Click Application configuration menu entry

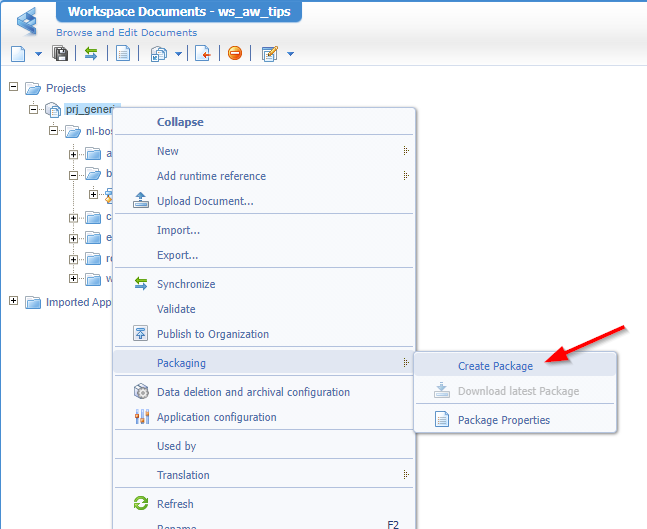[x=216, y=417]
